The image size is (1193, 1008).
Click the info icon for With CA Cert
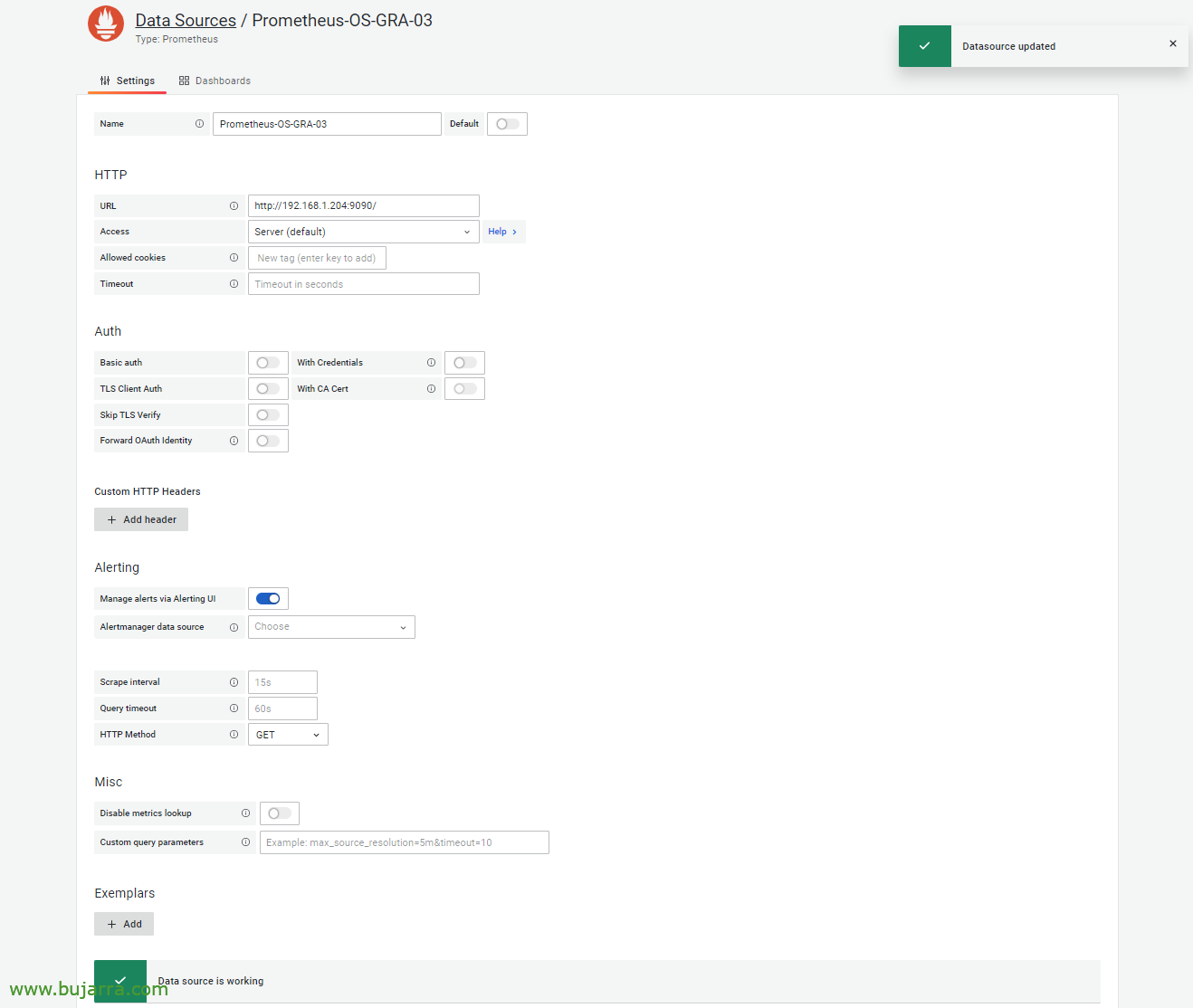pos(431,389)
